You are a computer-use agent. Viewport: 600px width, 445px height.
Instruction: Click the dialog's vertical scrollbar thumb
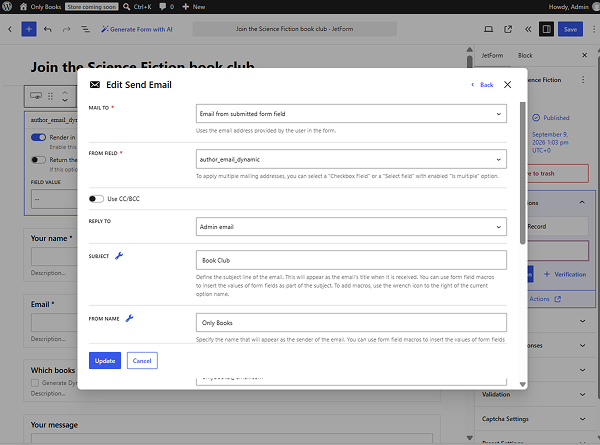click(x=523, y=173)
